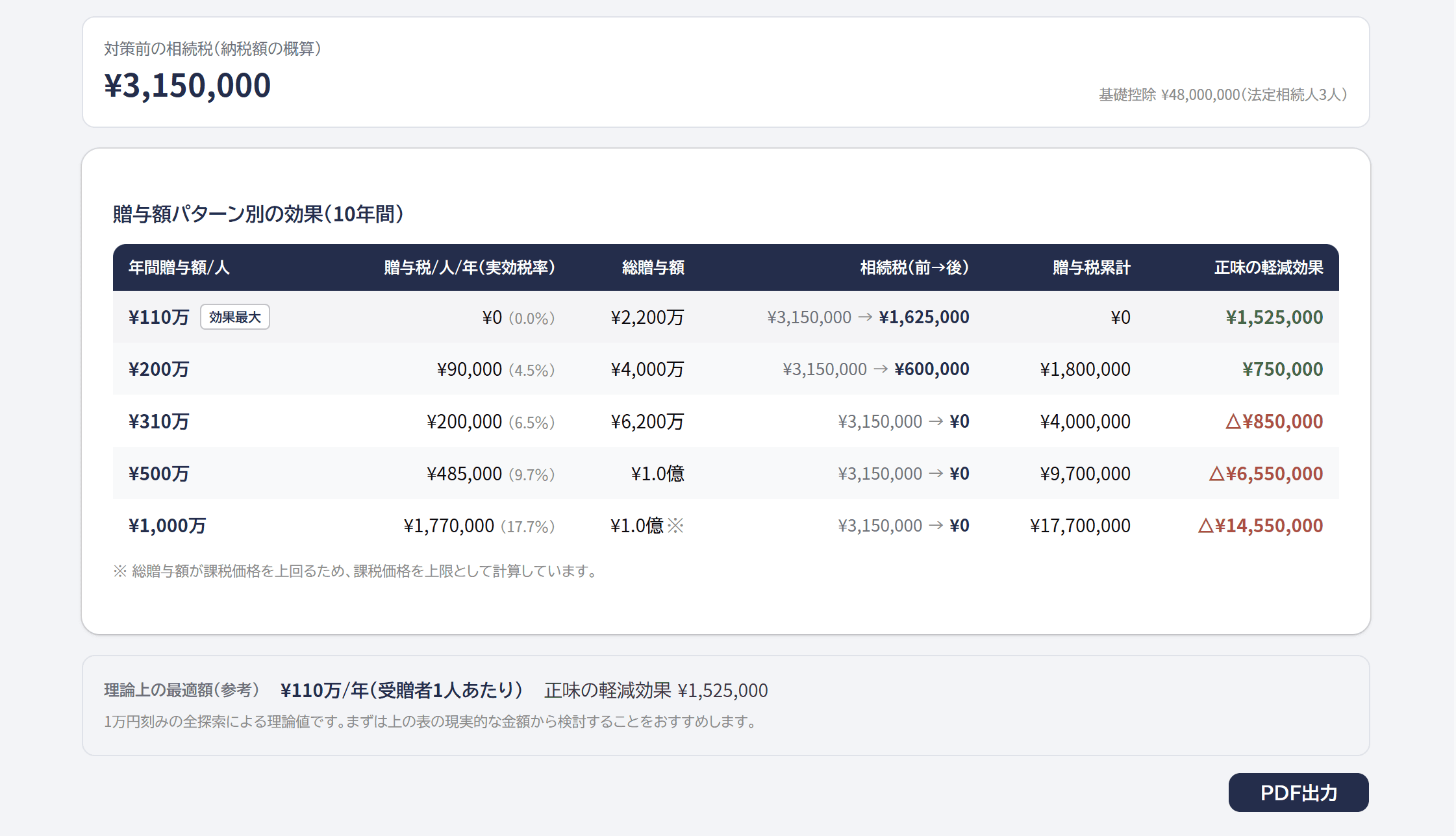
Task: Click the 総贈与額 column header
Action: pos(653,267)
